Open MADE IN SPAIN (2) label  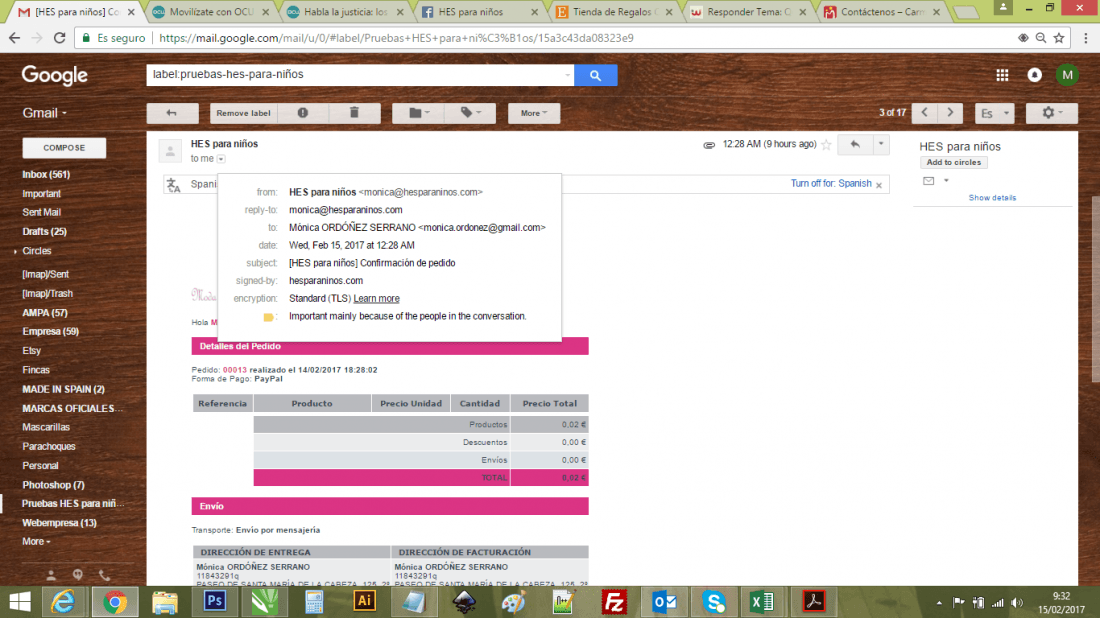[x=63, y=389]
